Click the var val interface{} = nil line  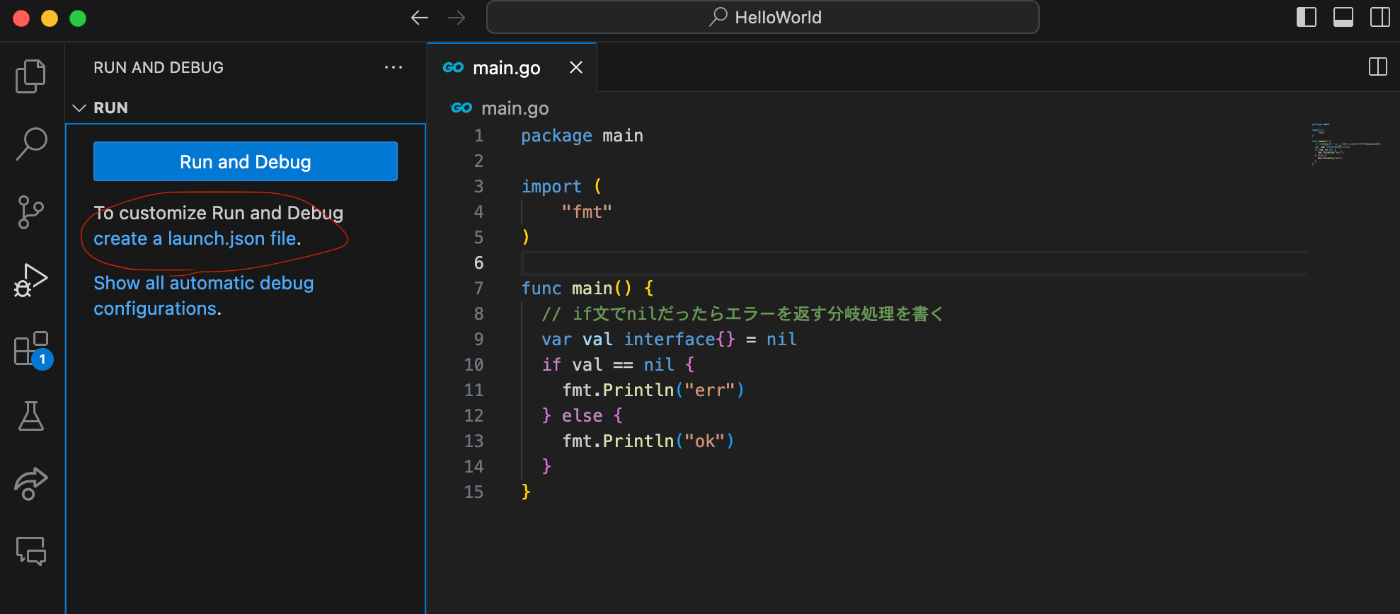pos(669,339)
